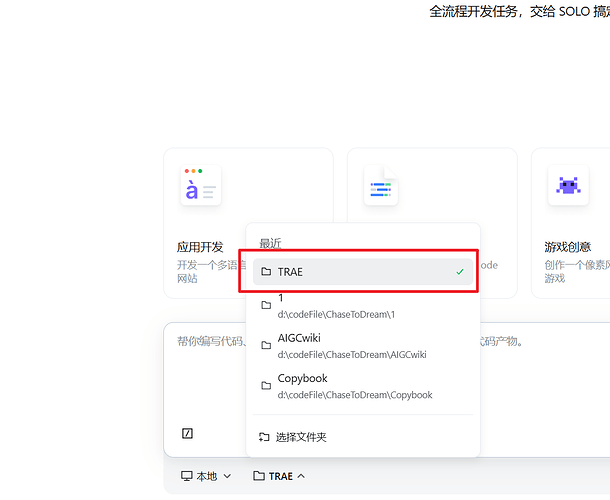Viewport: 610px width, 500px height.
Task: Click folder icon beside Copybook entry
Action: coord(266,386)
